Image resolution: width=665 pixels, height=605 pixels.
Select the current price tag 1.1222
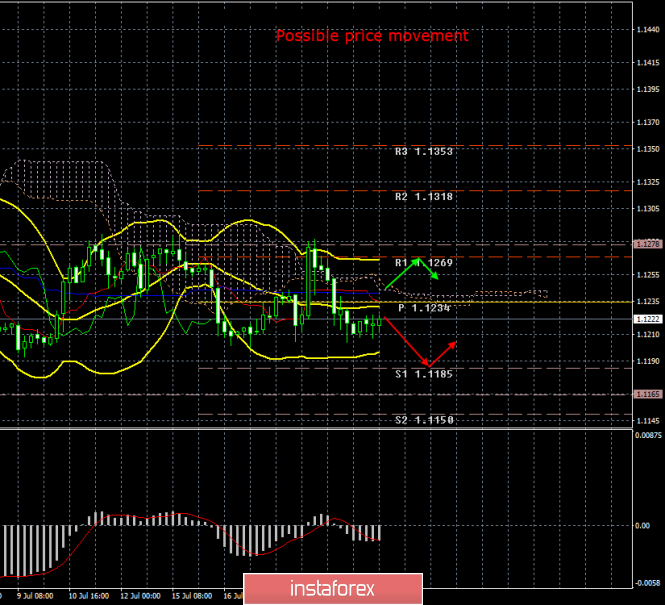(647, 319)
